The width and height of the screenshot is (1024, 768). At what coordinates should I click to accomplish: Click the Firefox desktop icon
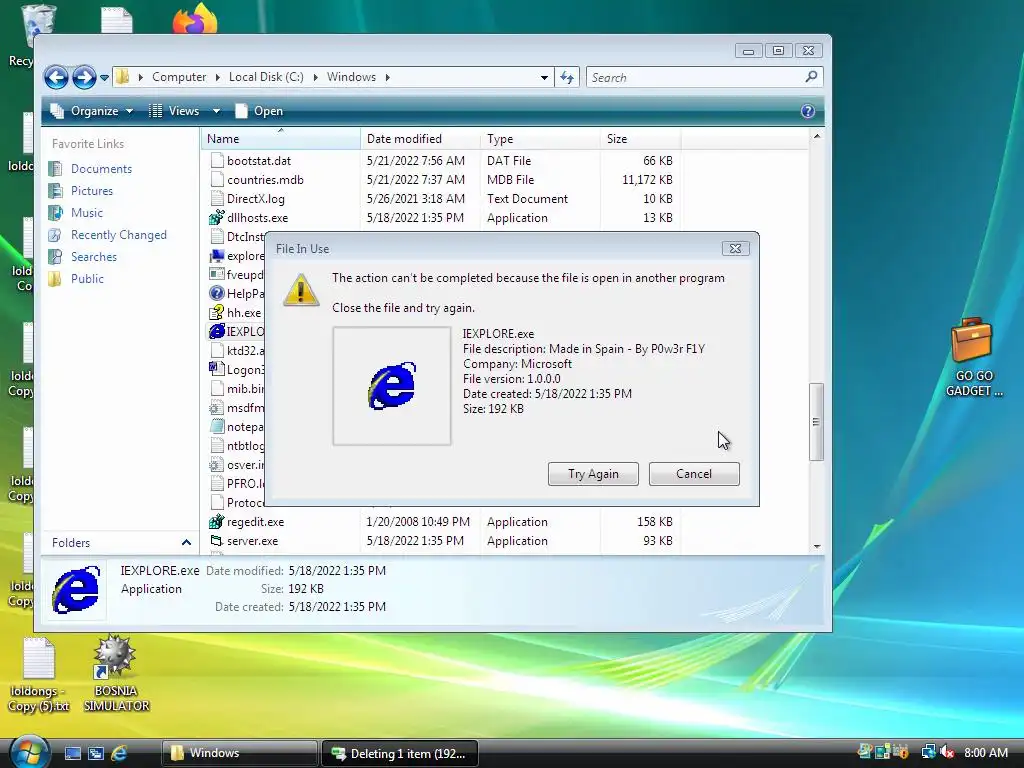tap(195, 18)
